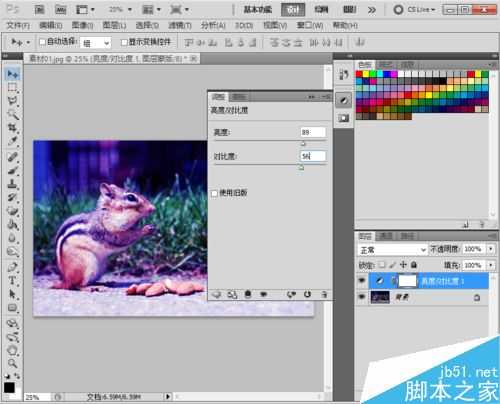Viewport: 500px width, 404px height.
Task: Open the adjustments panel icon in dock
Action: click(343, 100)
